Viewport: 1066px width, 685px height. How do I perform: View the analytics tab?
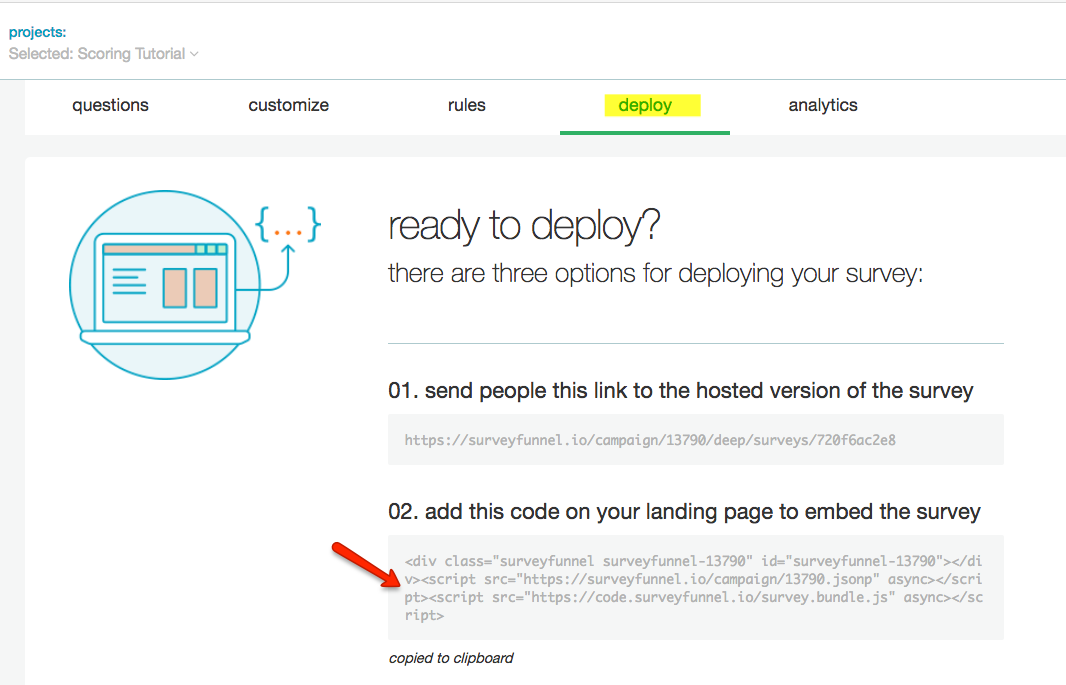click(822, 105)
